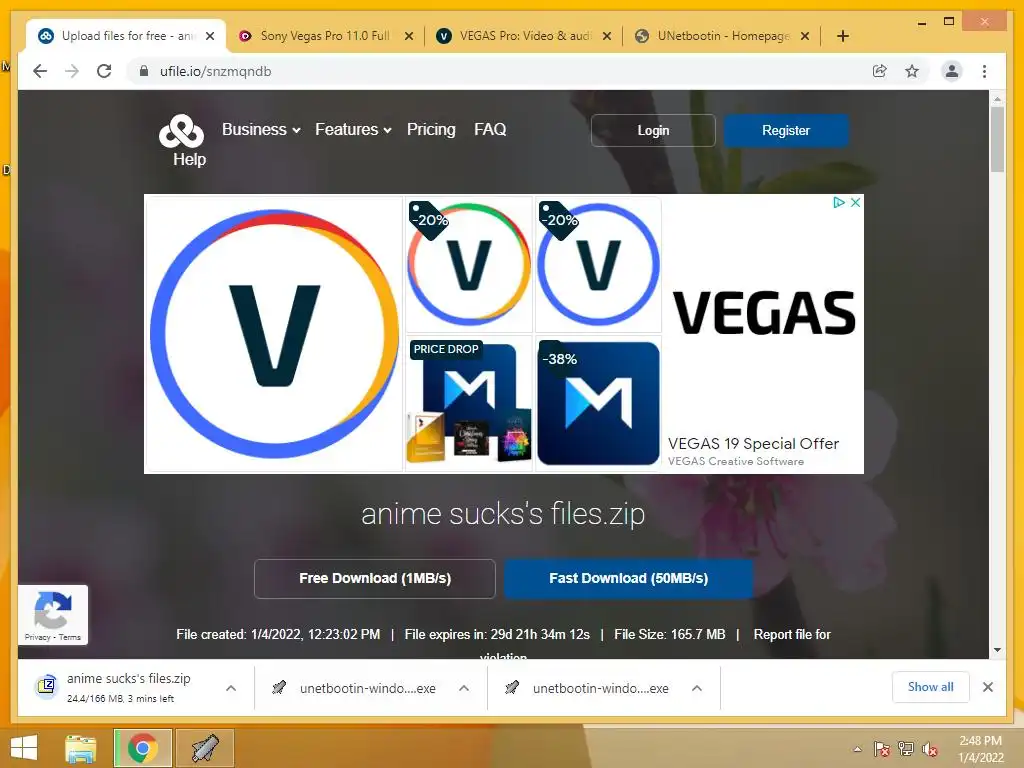Close the downloads bar

coord(987,687)
